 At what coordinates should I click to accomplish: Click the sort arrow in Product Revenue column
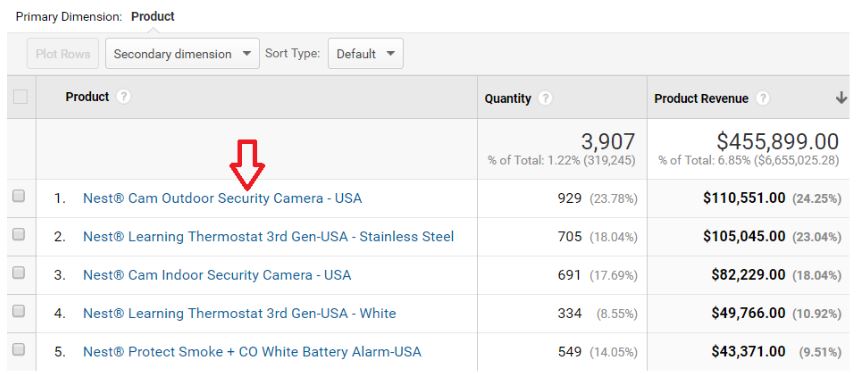click(x=841, y=99)
